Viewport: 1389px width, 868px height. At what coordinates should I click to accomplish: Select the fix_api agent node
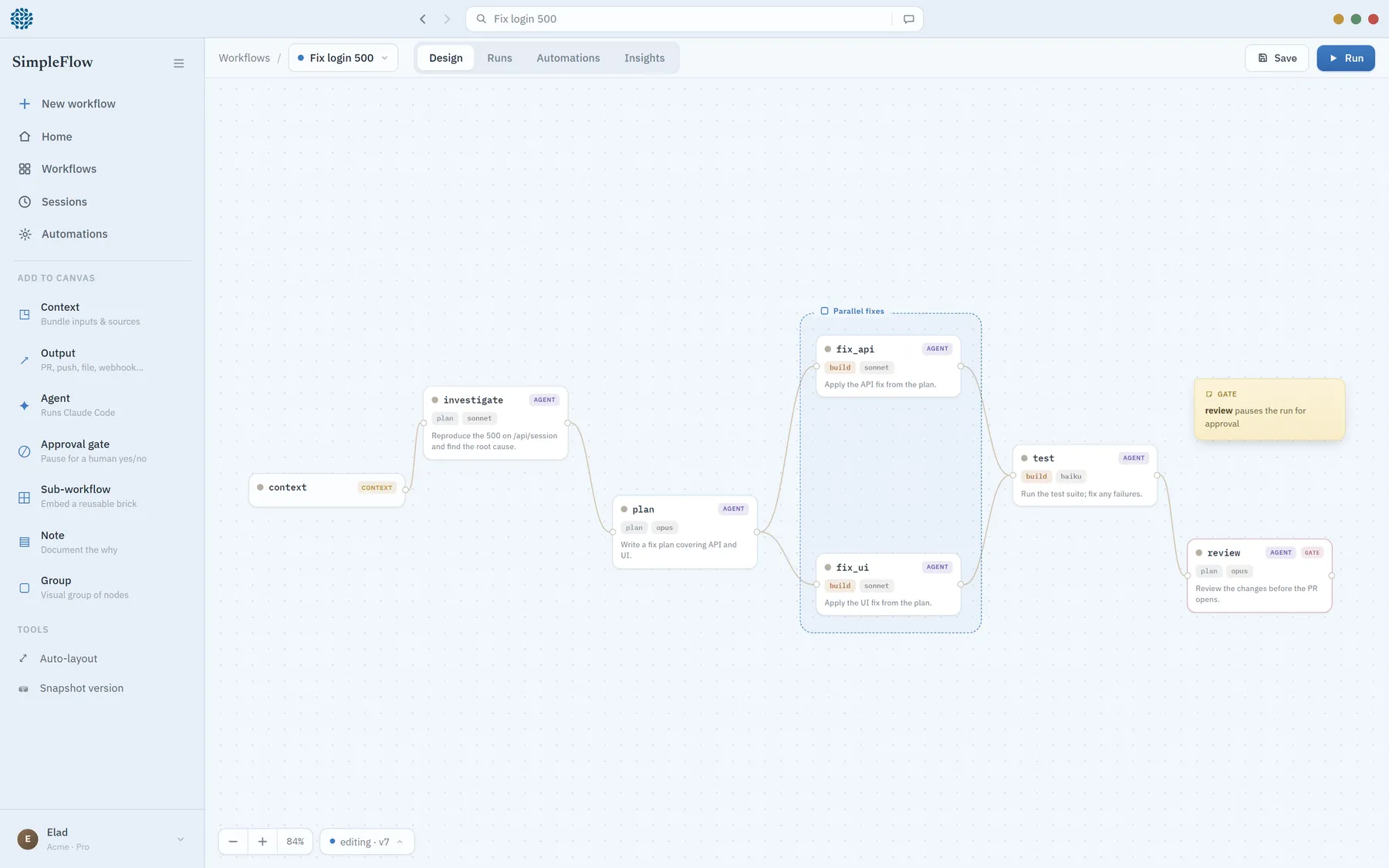pos(888,366)
